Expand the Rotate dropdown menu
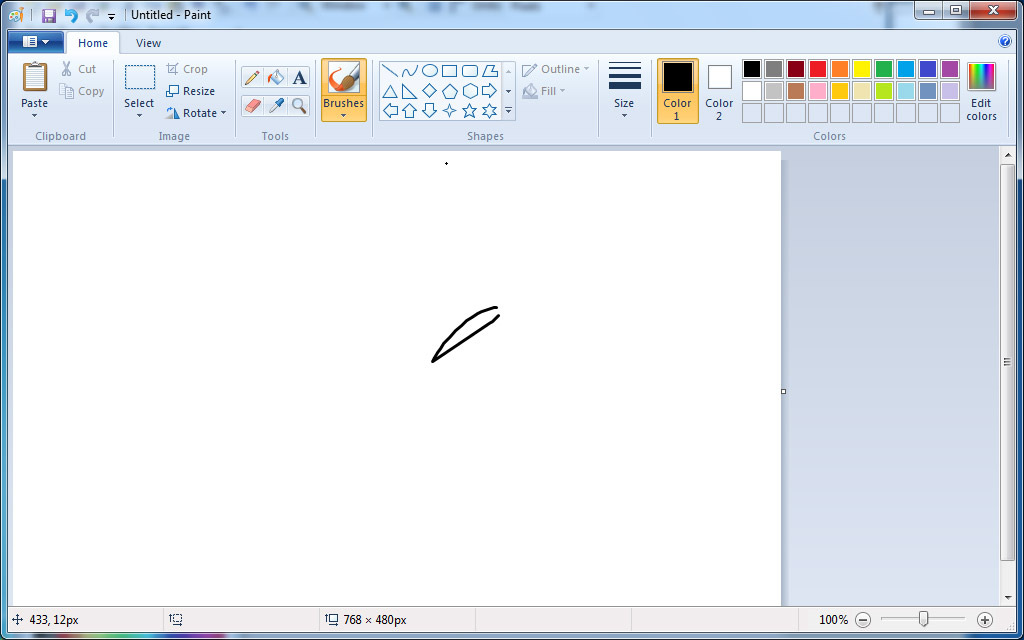1024x640 pixels. coord(223,113)
